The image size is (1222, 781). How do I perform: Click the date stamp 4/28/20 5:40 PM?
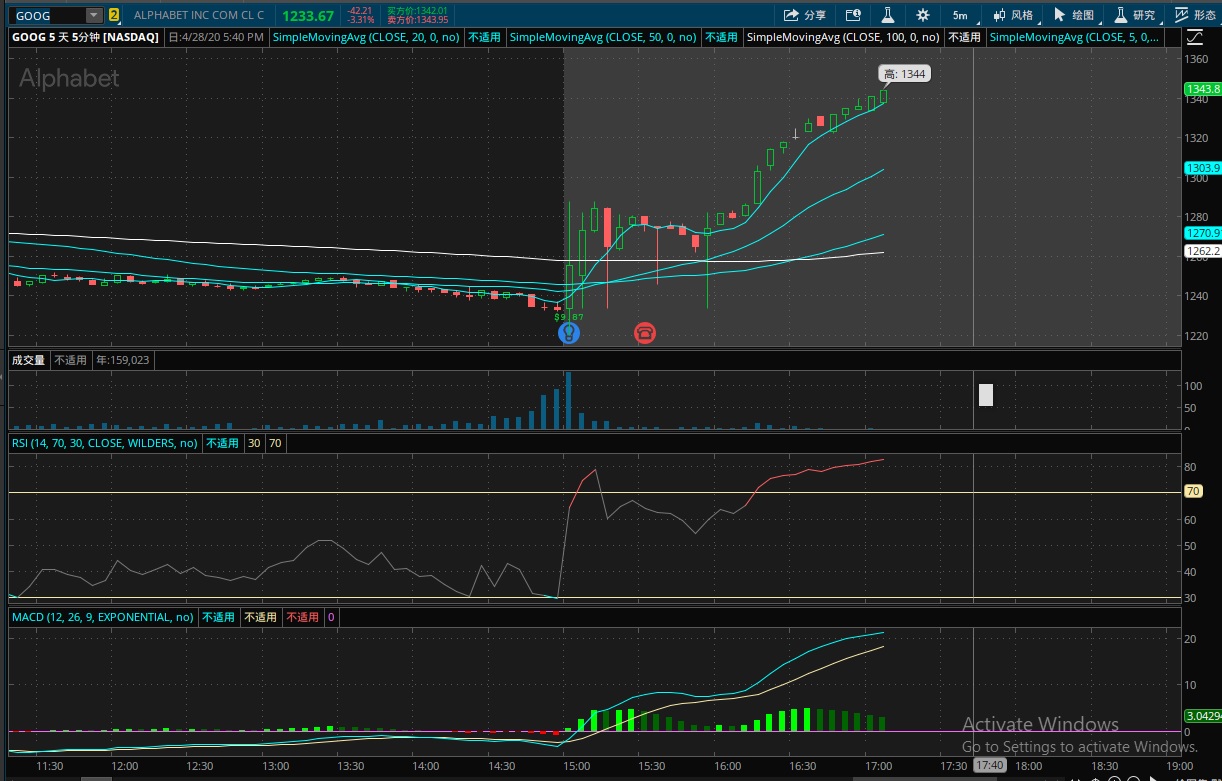(215, 37)
